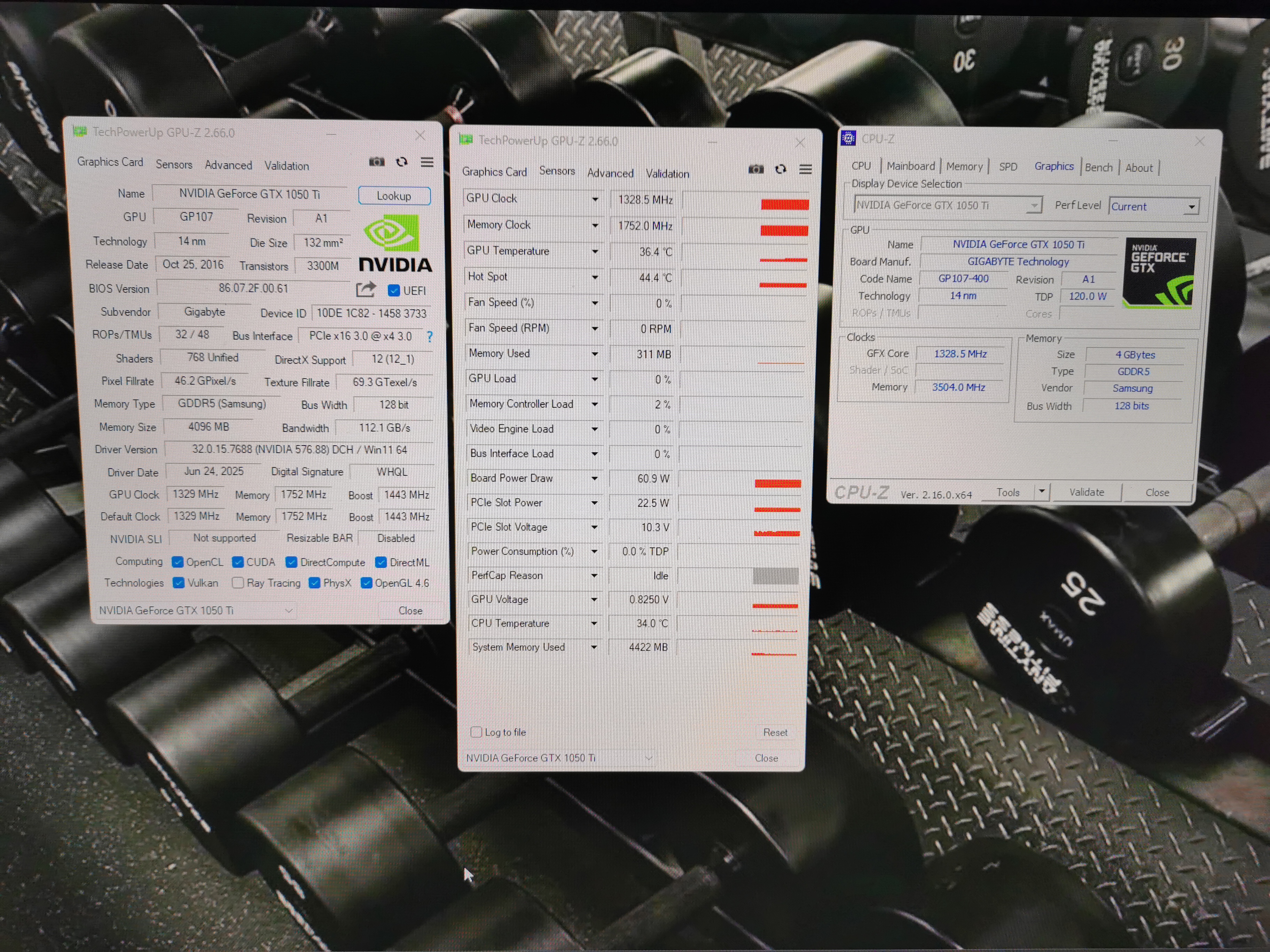Open Bench tab in CPU-Z
The image size is (1270, 952).
click(1098, 168)
